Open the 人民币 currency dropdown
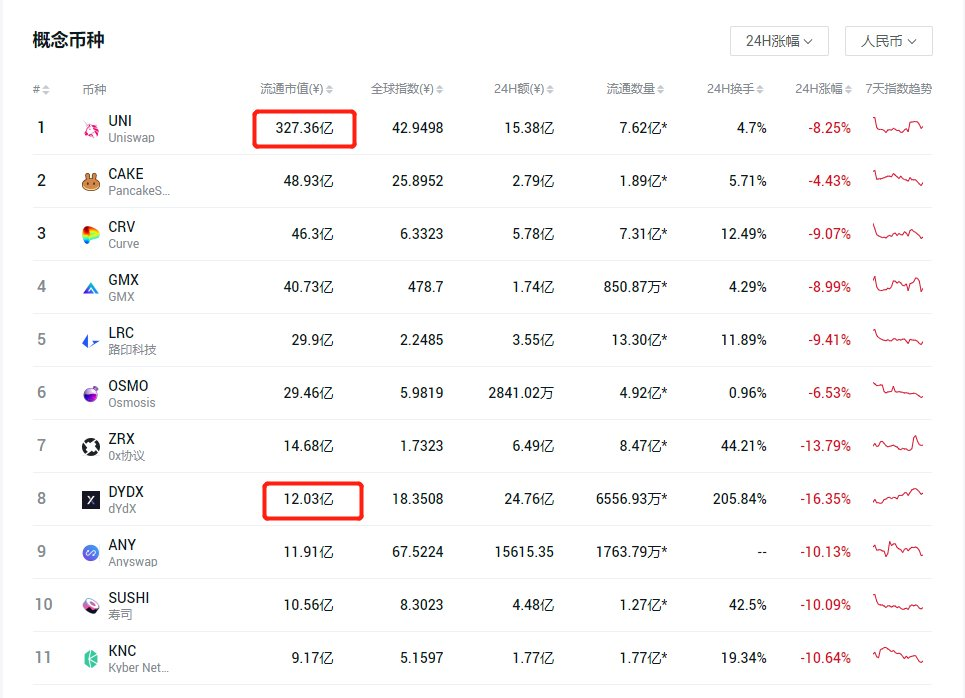The image size is (965, 698). [x=889, y=41]
